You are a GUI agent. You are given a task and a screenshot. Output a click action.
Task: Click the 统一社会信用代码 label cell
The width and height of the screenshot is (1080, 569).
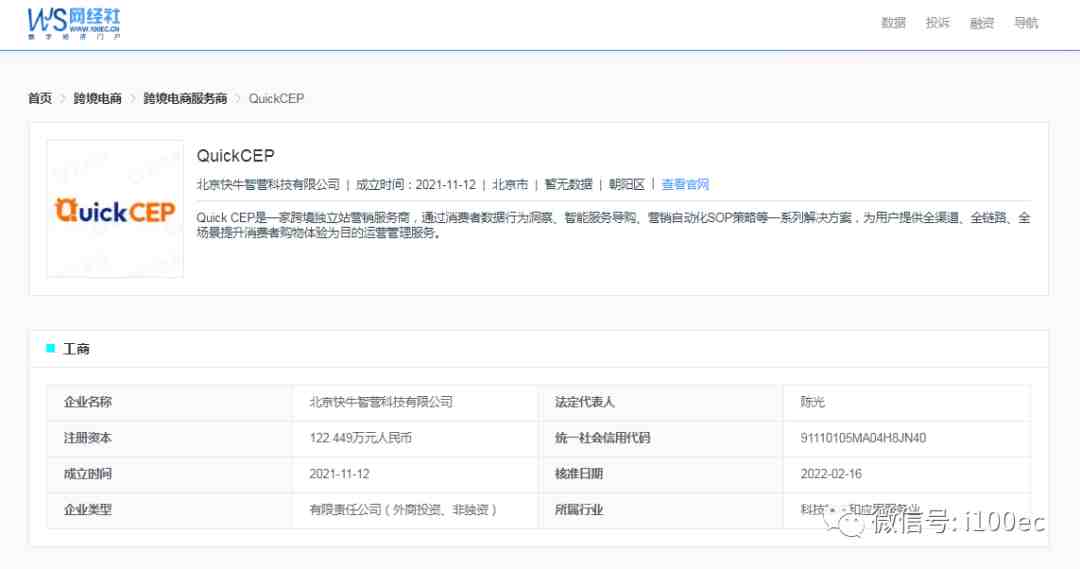pyautogui.click(x=661, y=438)
